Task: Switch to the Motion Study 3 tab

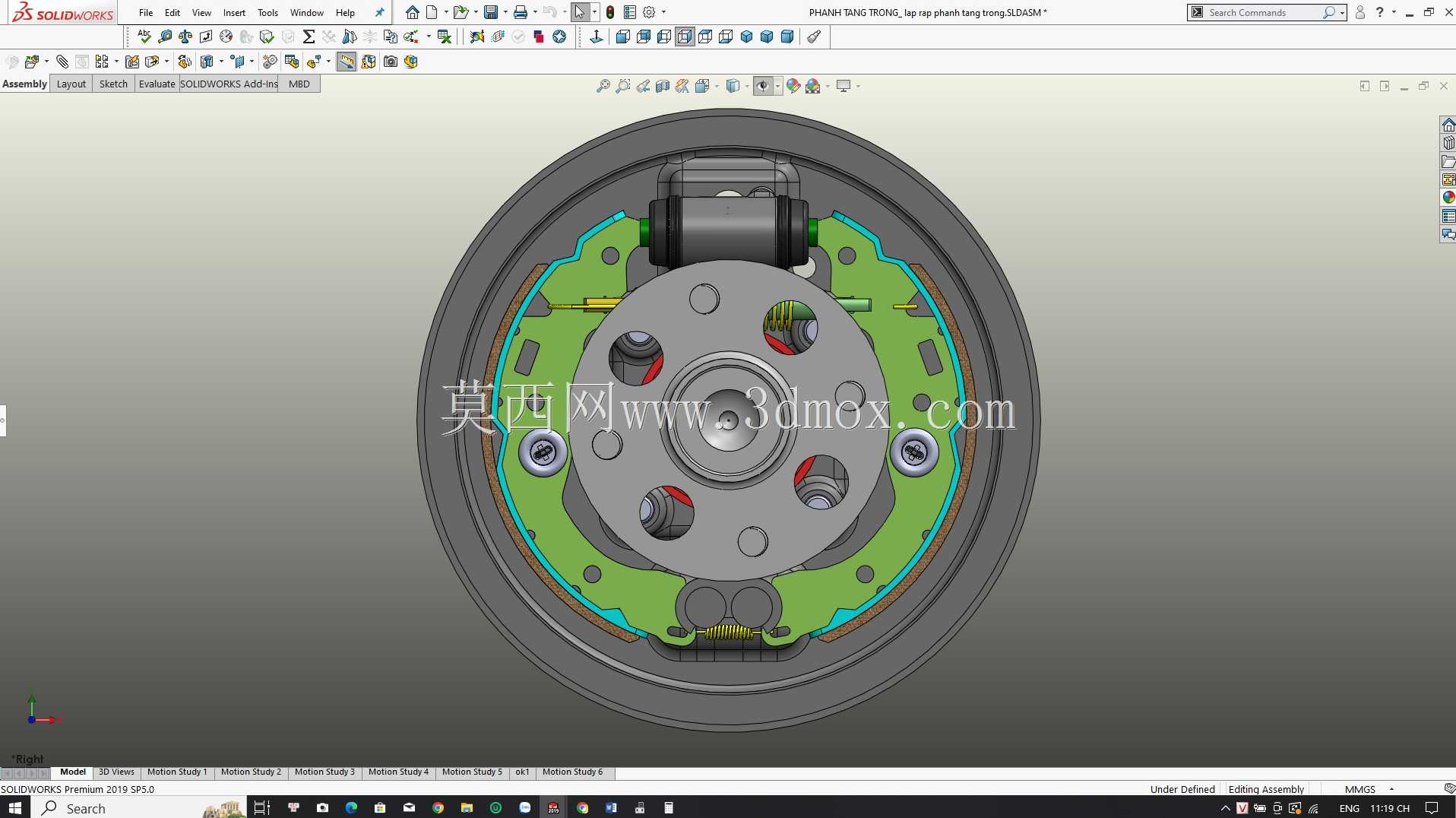Action: click(324, 772)
